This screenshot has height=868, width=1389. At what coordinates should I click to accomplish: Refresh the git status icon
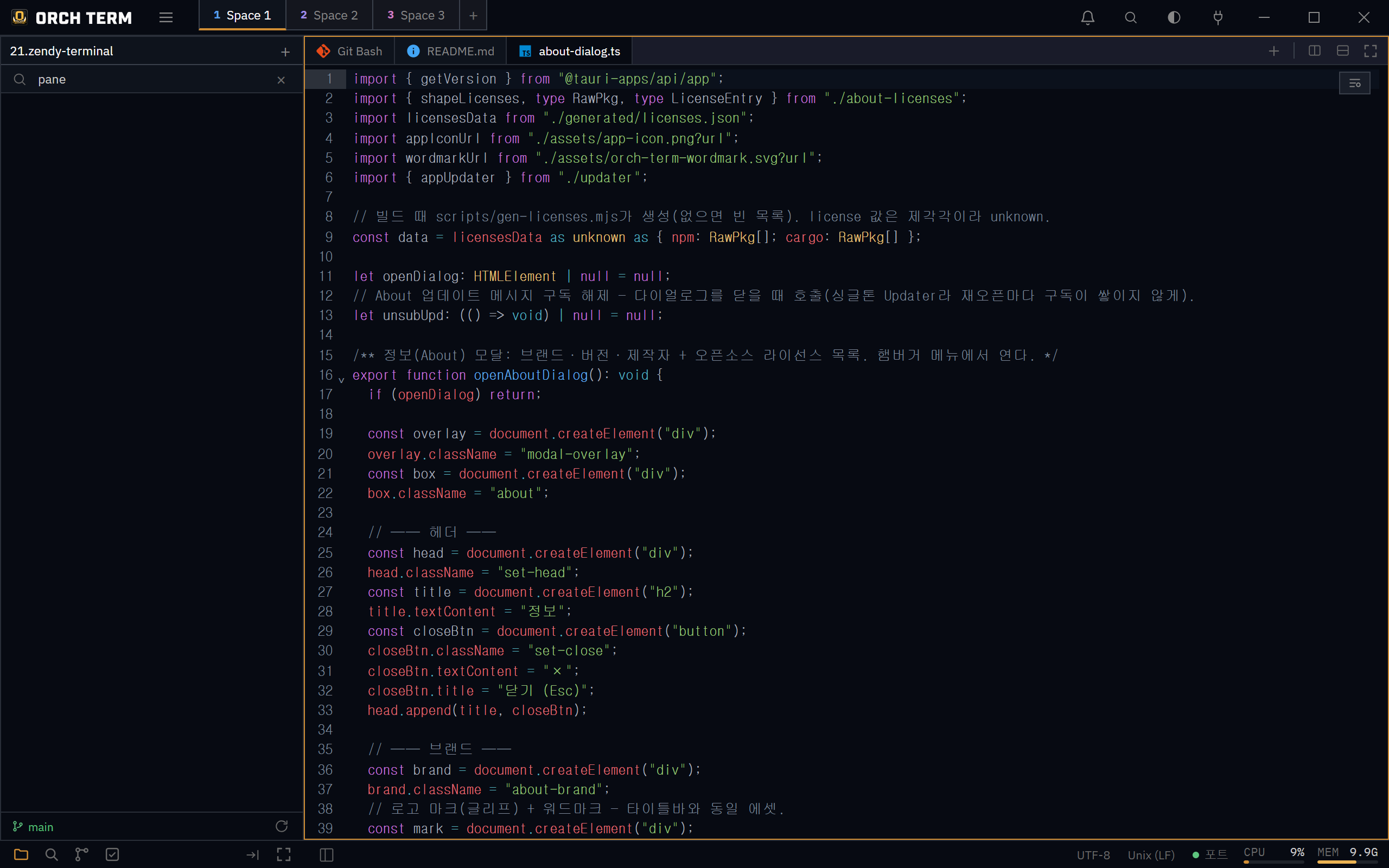[x=281, y=826]
